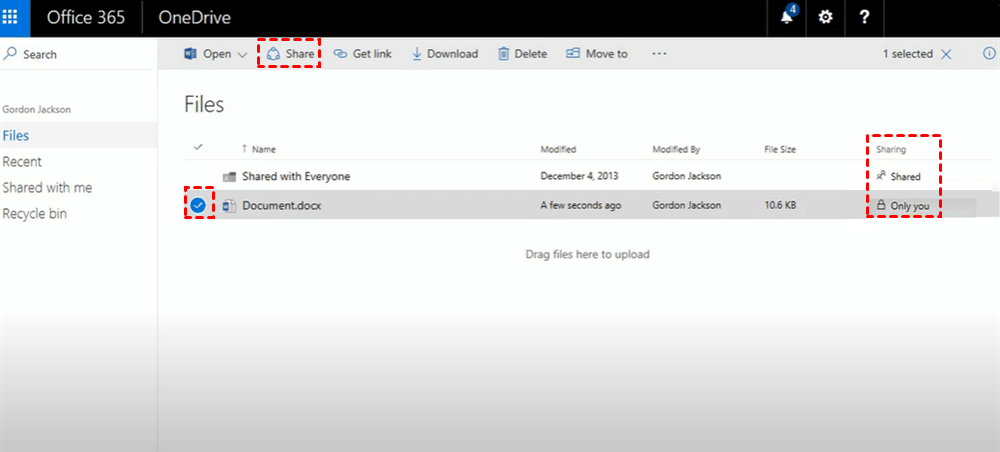The width and height of the screenshot is (1000, 452).
Task: Click Gordon Jackson in the folder row
Action: pyautogui.click(x=686, y=176)
